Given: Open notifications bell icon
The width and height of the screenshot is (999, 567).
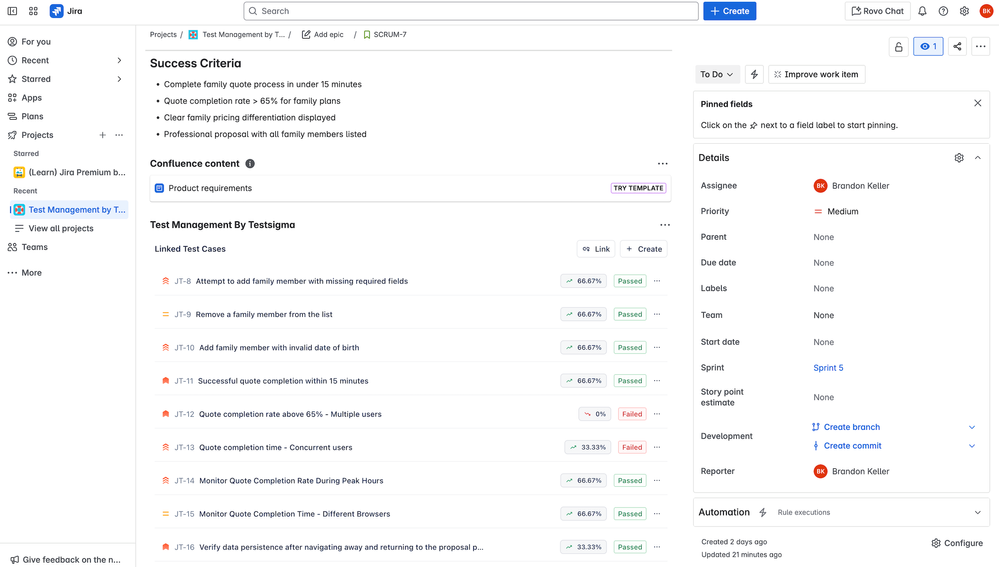Looking at the screenshot, I should pos(922,11).
